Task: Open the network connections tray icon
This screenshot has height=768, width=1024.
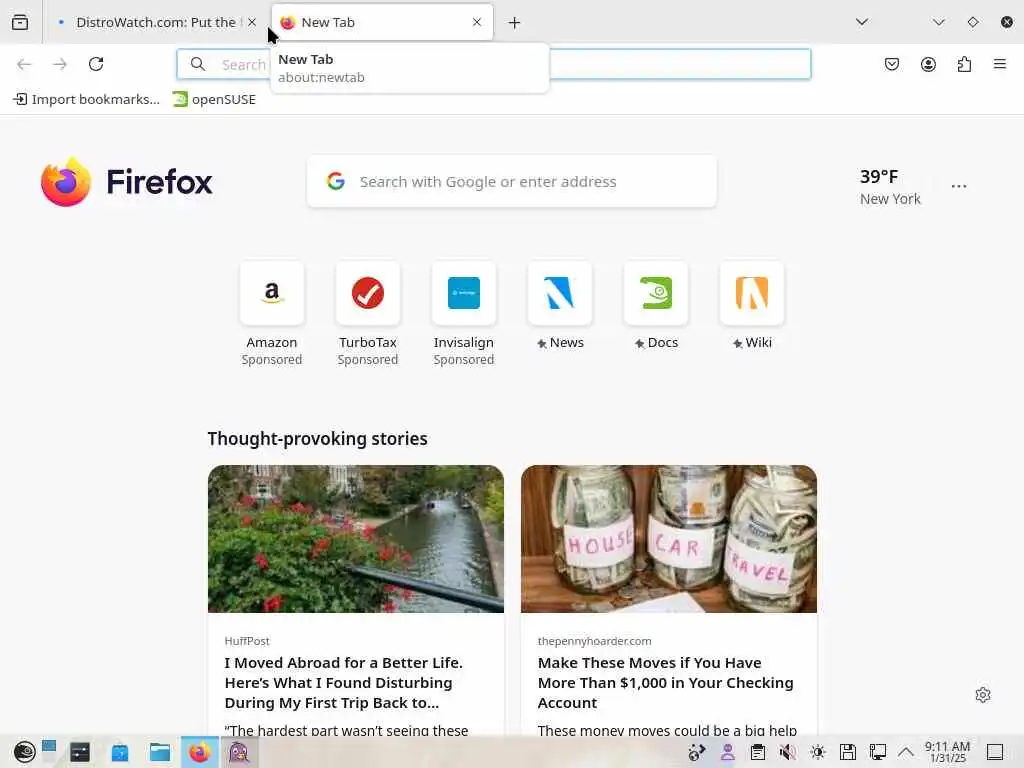Action: (x=878, y=752)
